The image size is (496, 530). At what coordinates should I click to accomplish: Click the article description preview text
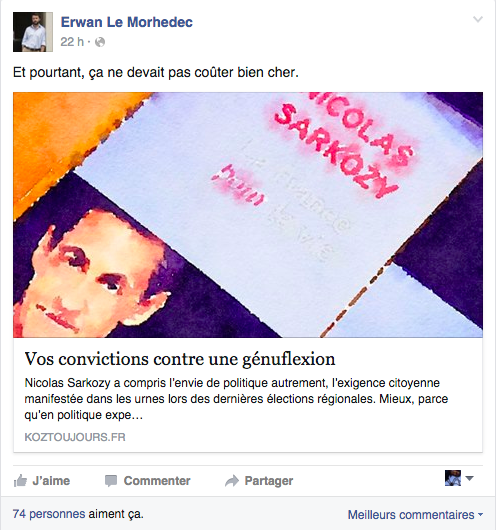click(x=236, y=399)
